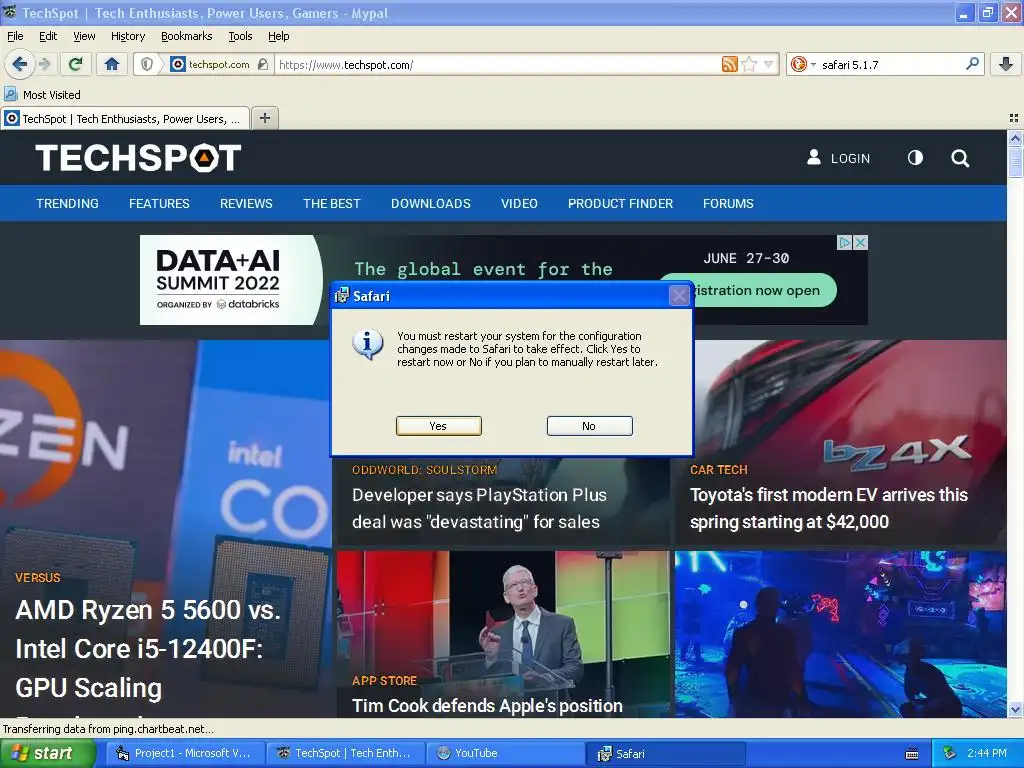Click the shield tracking protection icon
Image resolution: width=1024 pixels, height=768 pixels.
tap(147, 64)
